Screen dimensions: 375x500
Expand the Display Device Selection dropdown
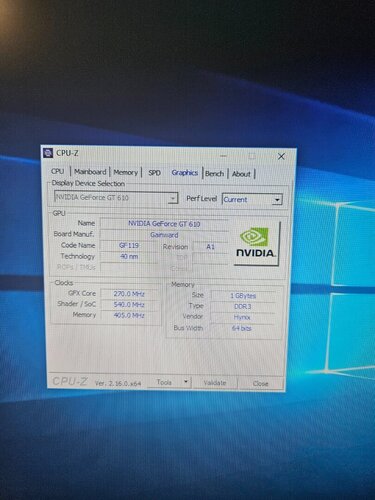pyautogui.click(x=115, y=198)
